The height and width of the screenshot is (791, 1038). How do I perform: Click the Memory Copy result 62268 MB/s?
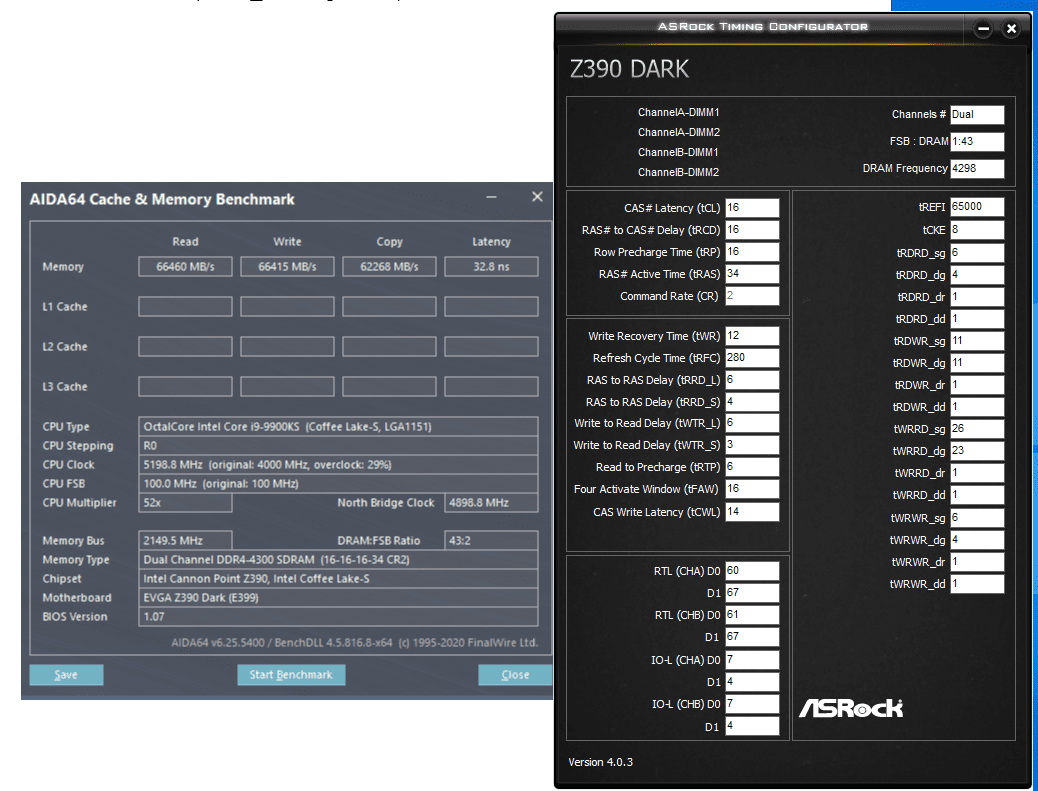[x=389, y=267]
